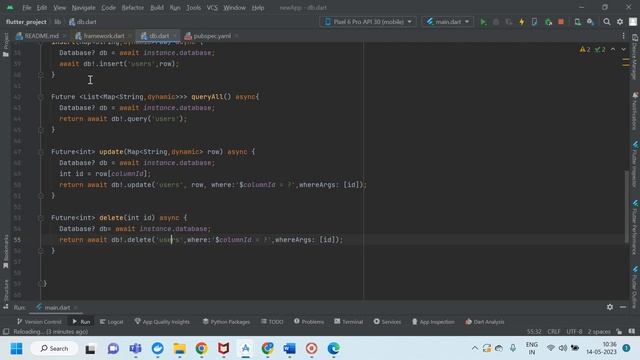Open Terminal tool window
The width and height of the screenshot is (640, 360).
[x=349, y=322]
